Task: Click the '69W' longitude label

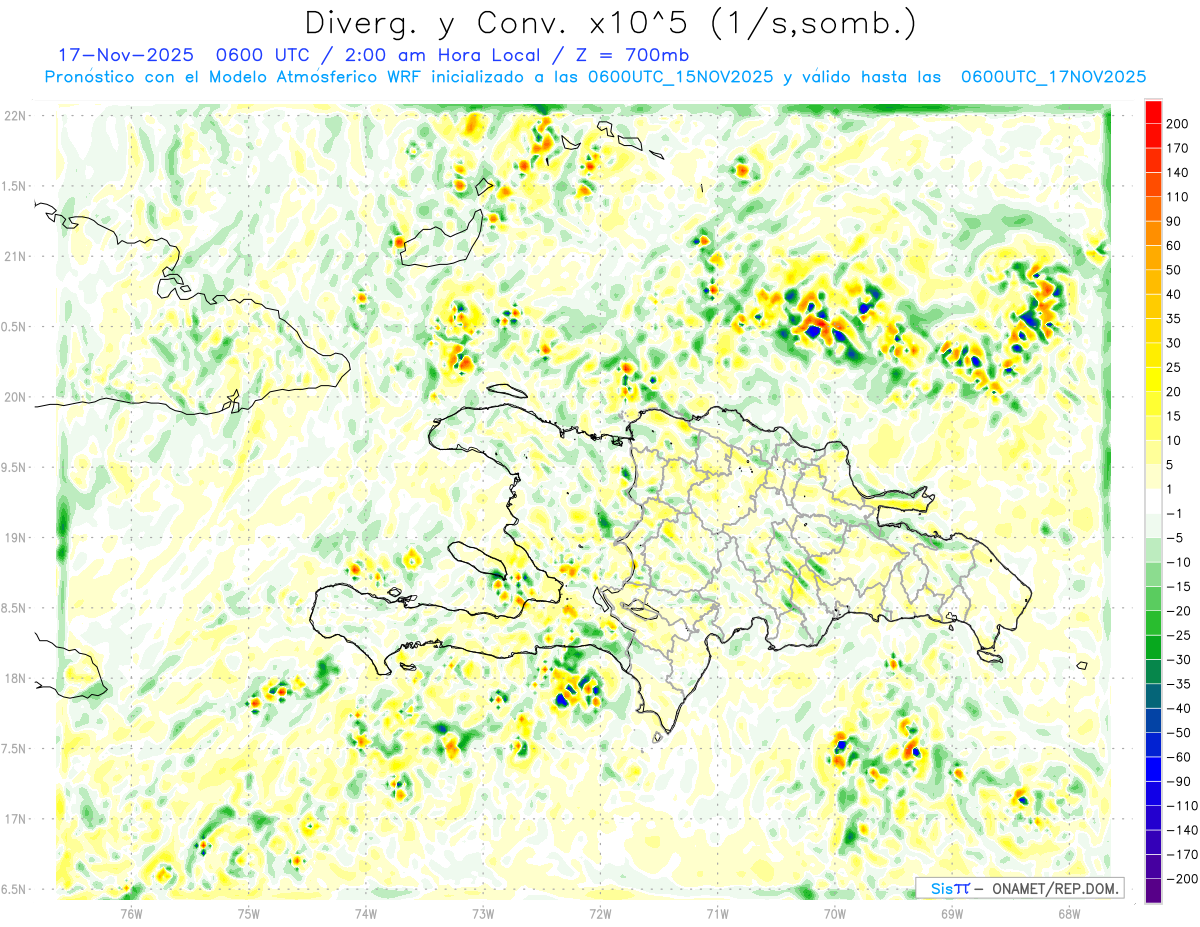Action: pyautogui.click(x=952, y=913)
